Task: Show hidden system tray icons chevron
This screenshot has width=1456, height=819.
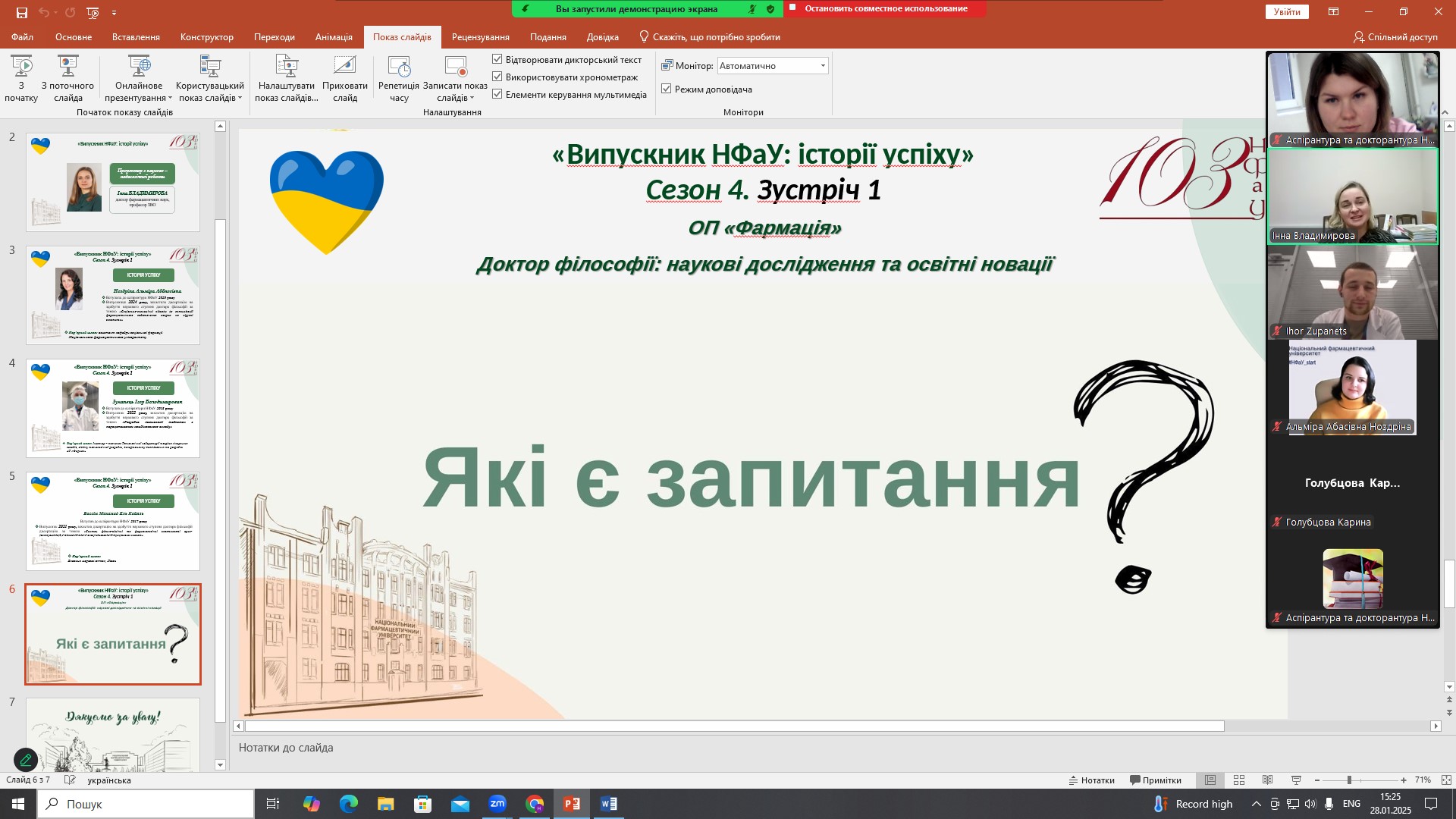Action: pos(1257,804)
